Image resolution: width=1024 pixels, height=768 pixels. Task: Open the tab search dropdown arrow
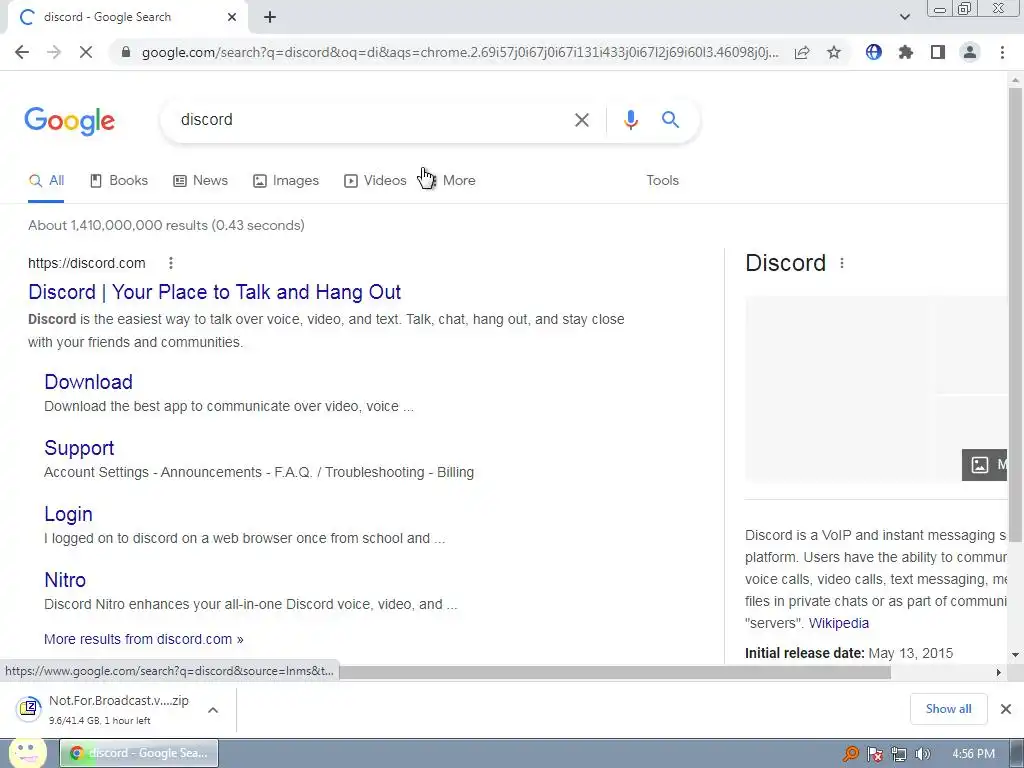coord(904,17)
